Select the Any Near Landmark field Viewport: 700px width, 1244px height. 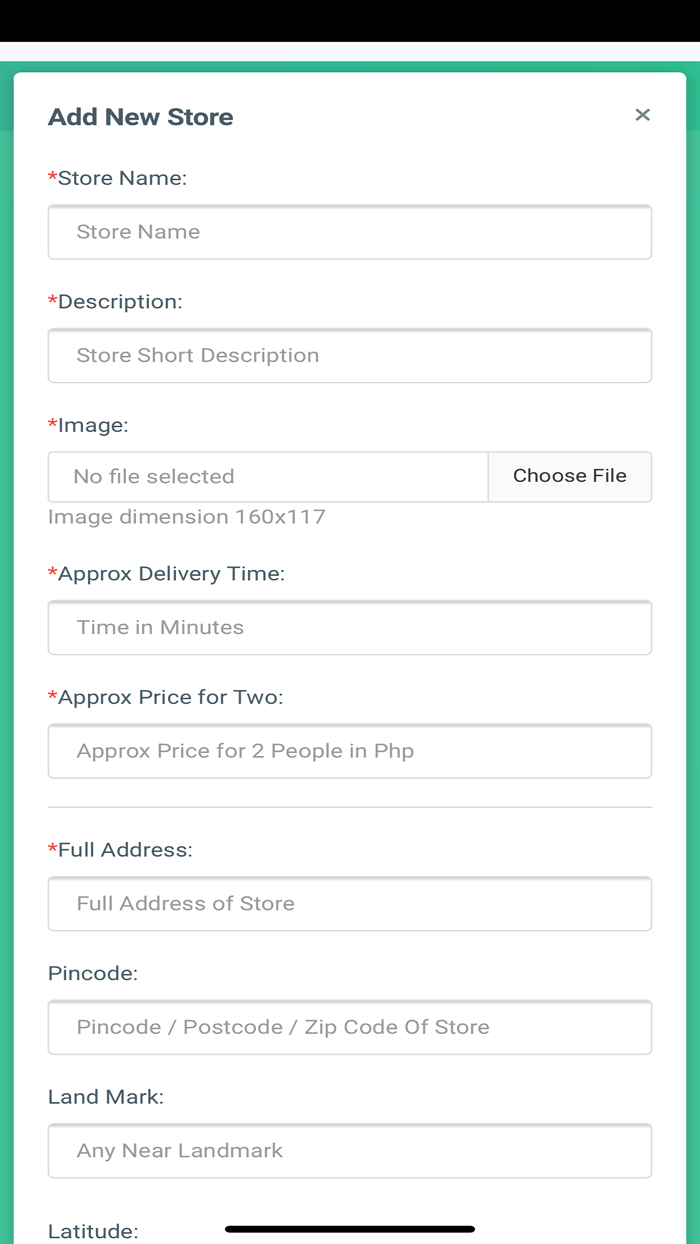(x=350, y=1150)
